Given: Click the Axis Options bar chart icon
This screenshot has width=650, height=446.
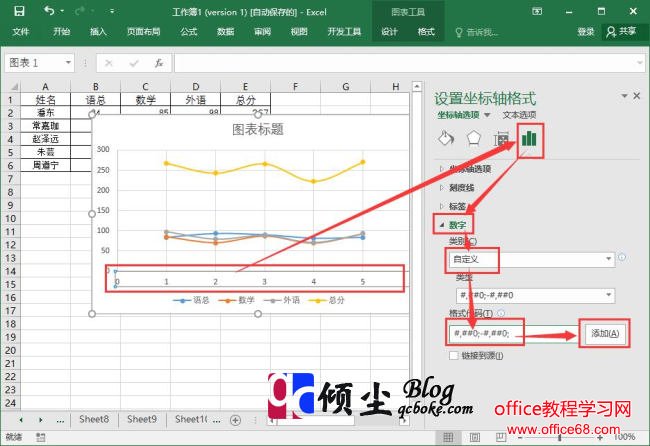Looking at the screenshot, I should pos(529,138).
